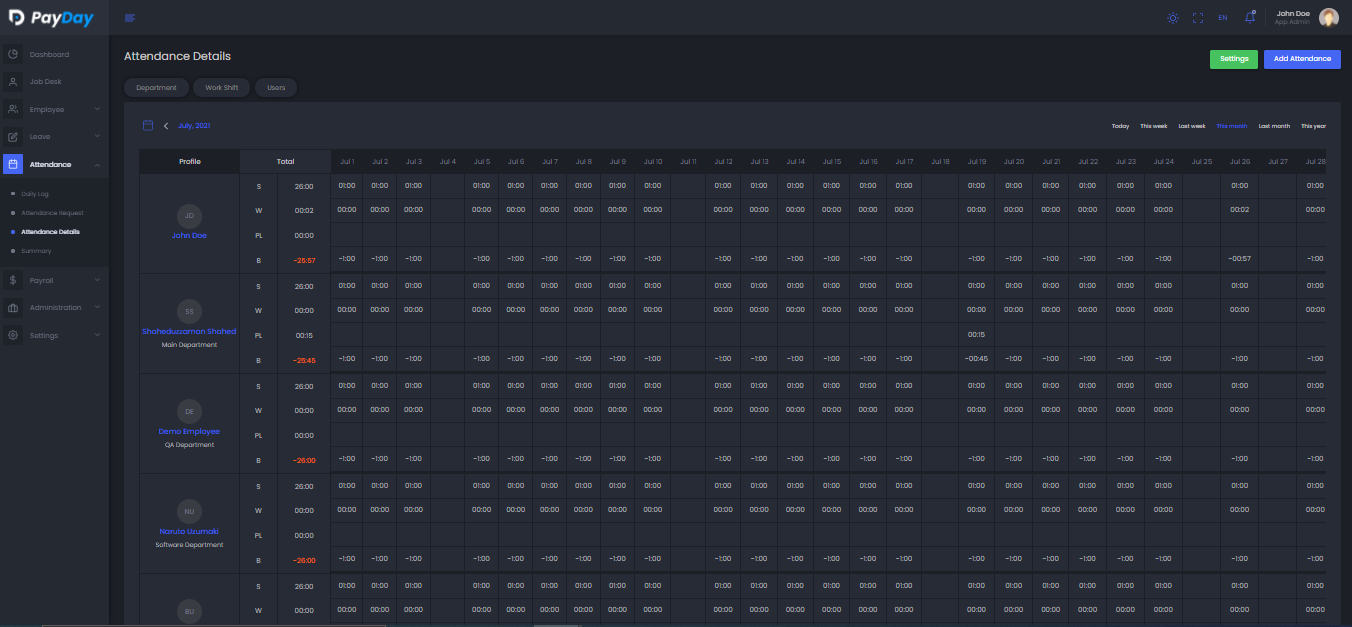Filter the range to Last week
This screenshot has height=627, width=1352.
coord(1192,126)
